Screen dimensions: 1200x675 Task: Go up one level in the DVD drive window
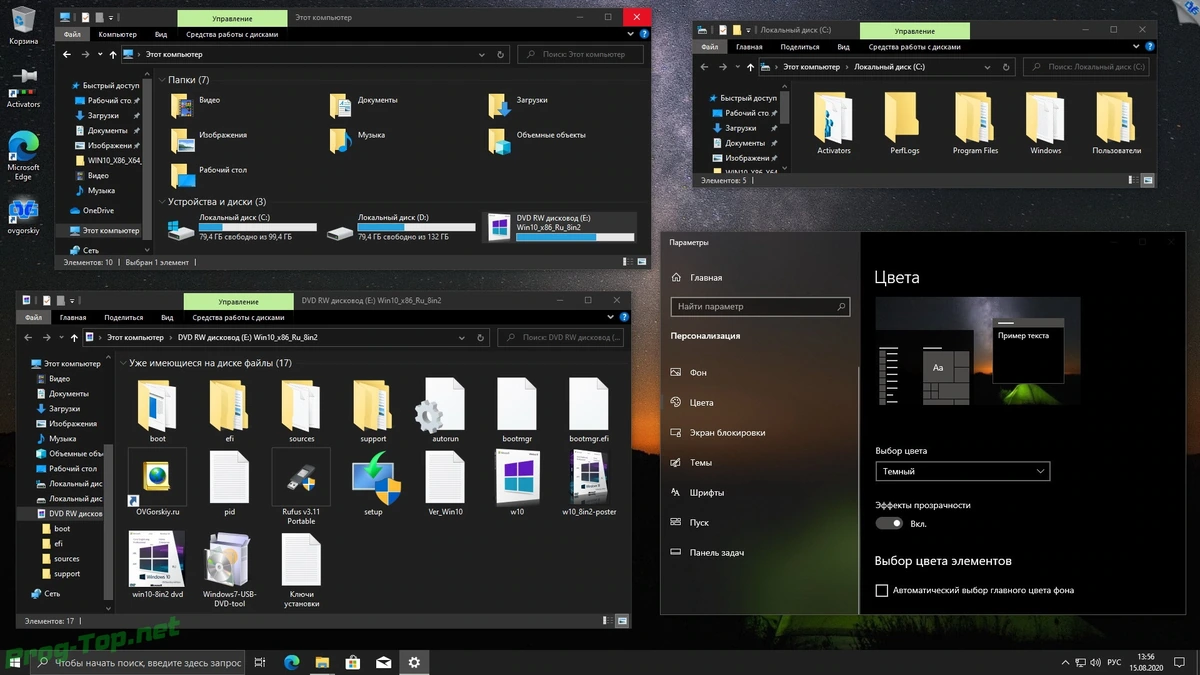pos(72,337)
